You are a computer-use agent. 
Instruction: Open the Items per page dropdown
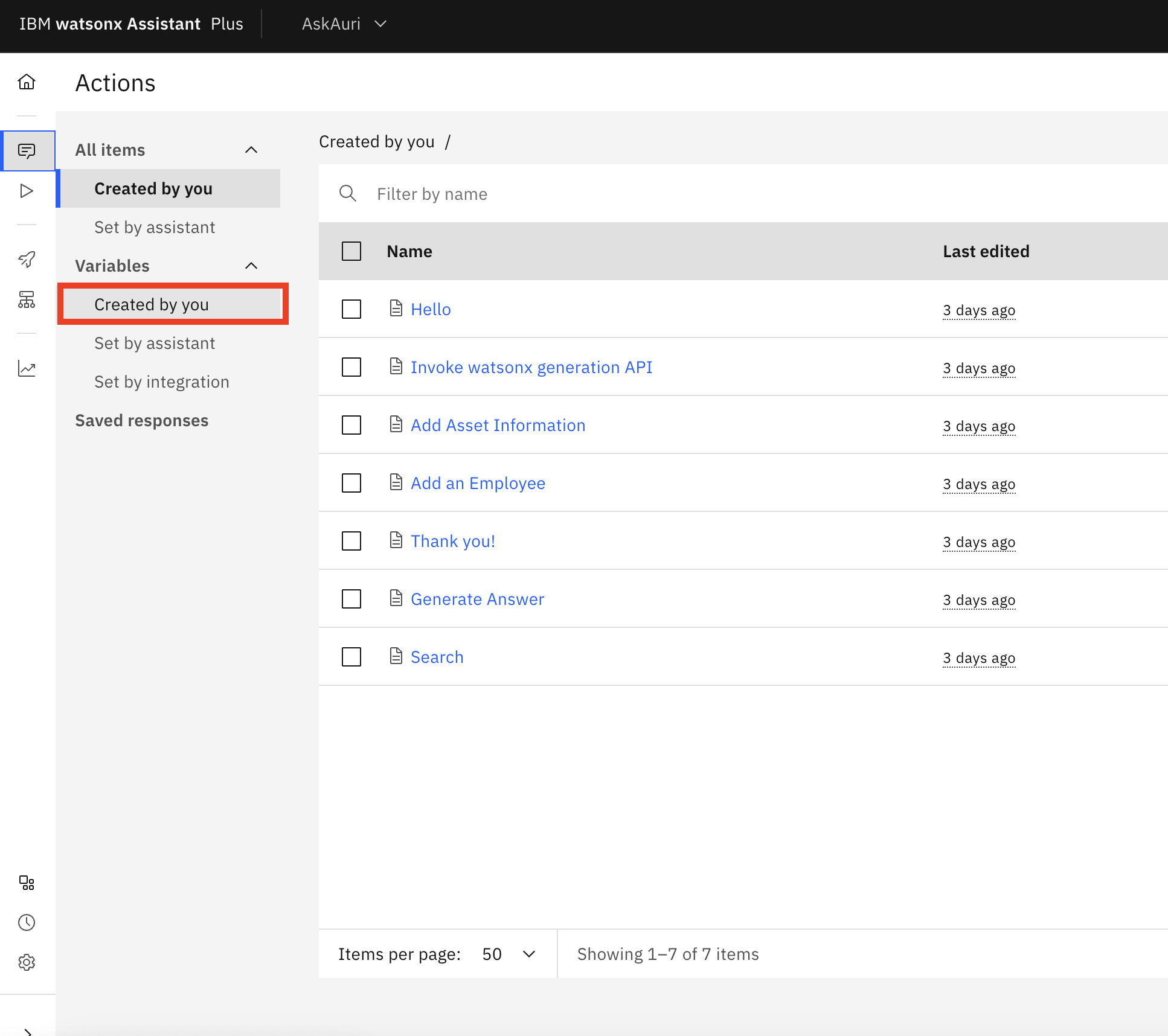pyautogui.click(x=509, y=954)
